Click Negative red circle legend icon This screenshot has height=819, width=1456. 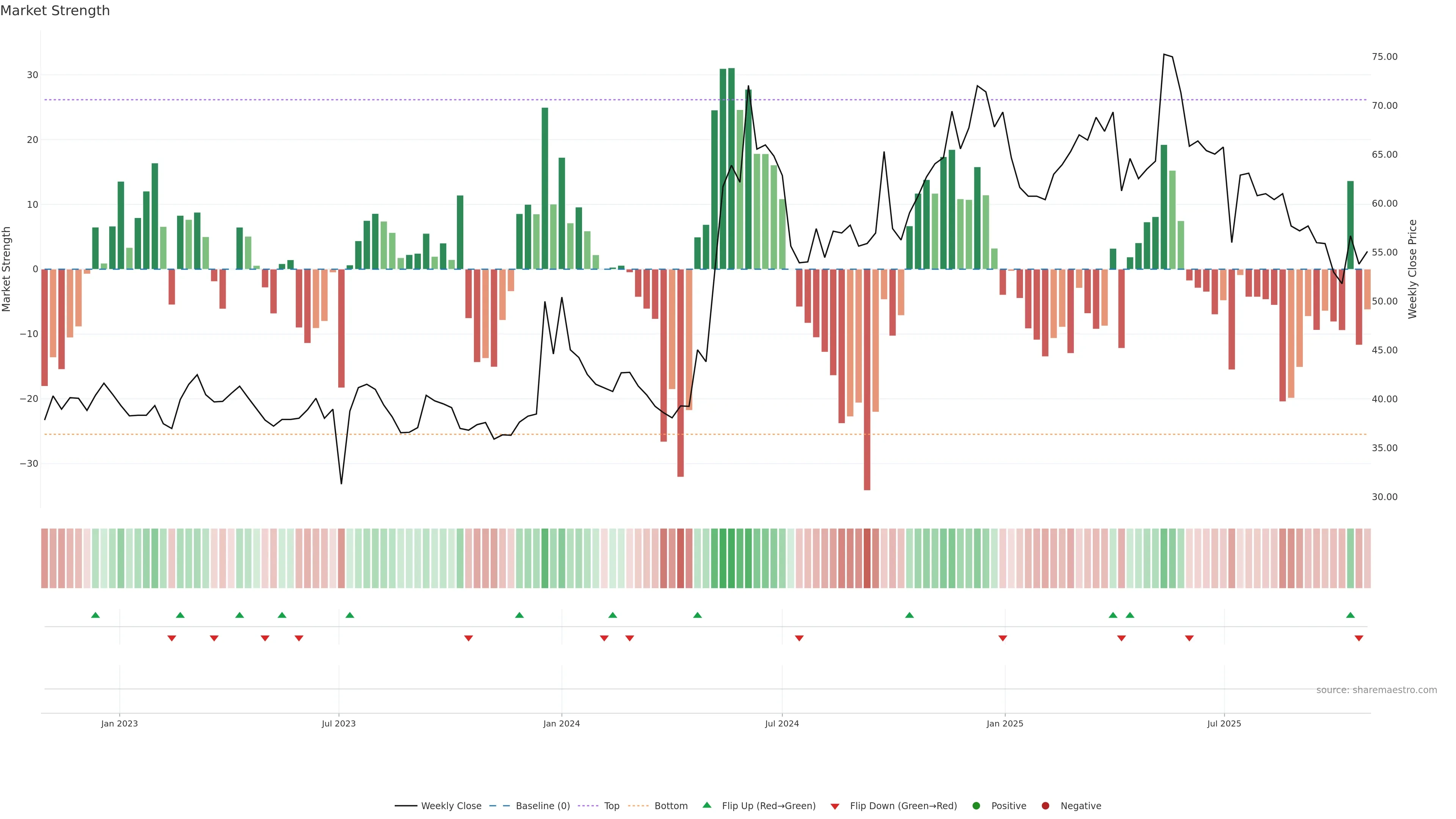pyautogui.click(x=1045, y=805)
